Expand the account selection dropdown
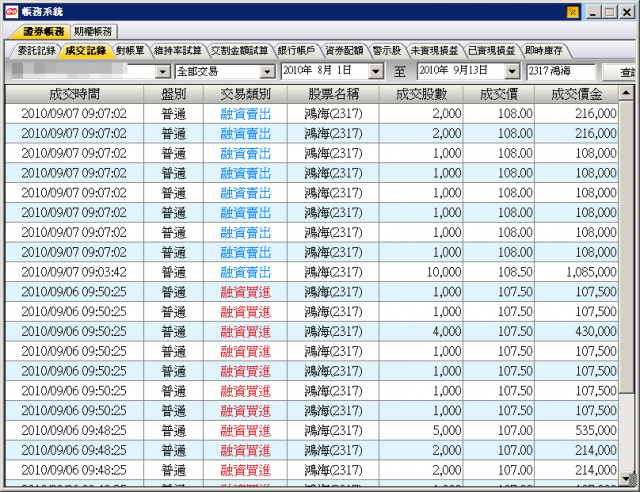 [162, 72]
